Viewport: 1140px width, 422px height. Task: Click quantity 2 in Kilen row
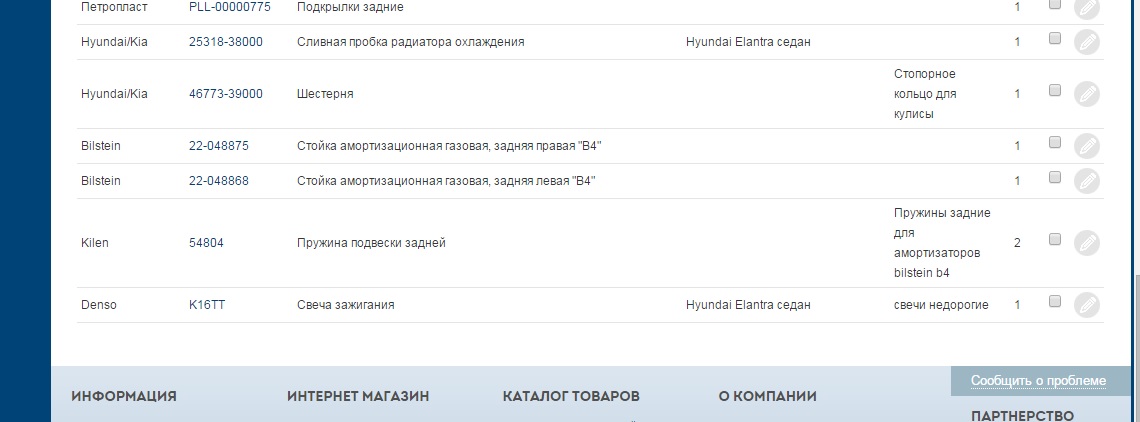tap(1017, 243)
